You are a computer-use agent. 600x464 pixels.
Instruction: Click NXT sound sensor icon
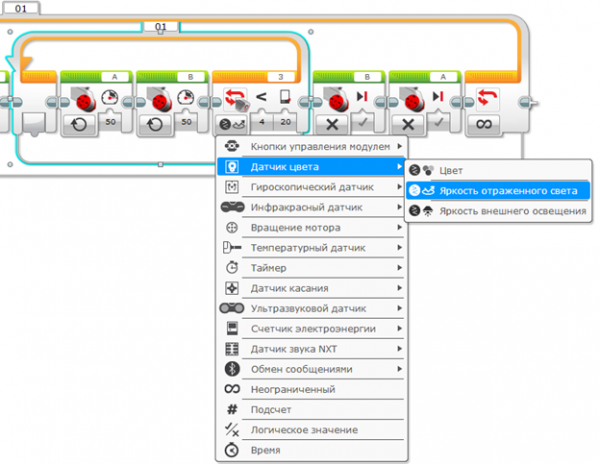(x=232, y=349)
